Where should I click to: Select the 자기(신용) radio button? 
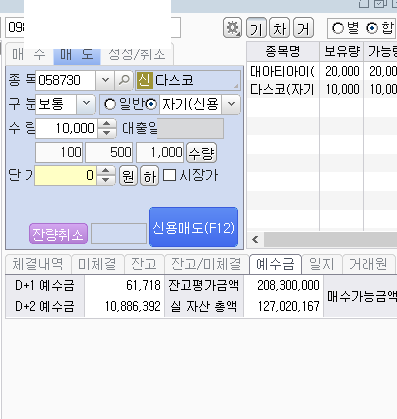pos(152,105)
